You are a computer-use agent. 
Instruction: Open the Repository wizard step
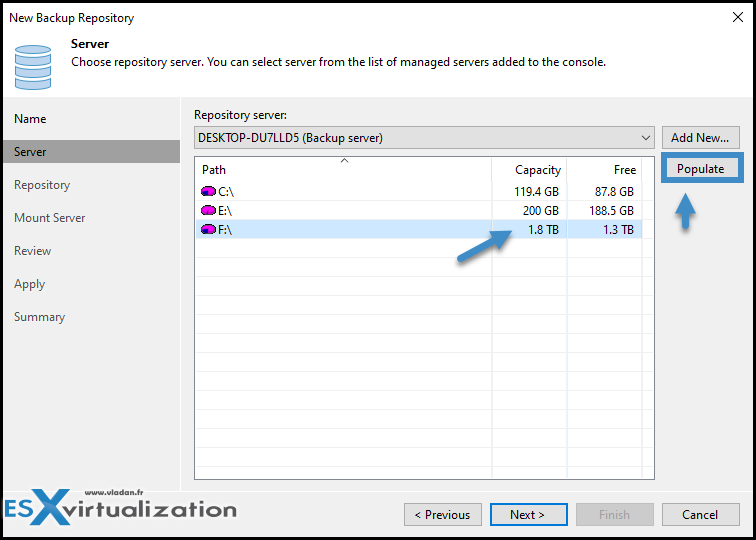(42, 185)
